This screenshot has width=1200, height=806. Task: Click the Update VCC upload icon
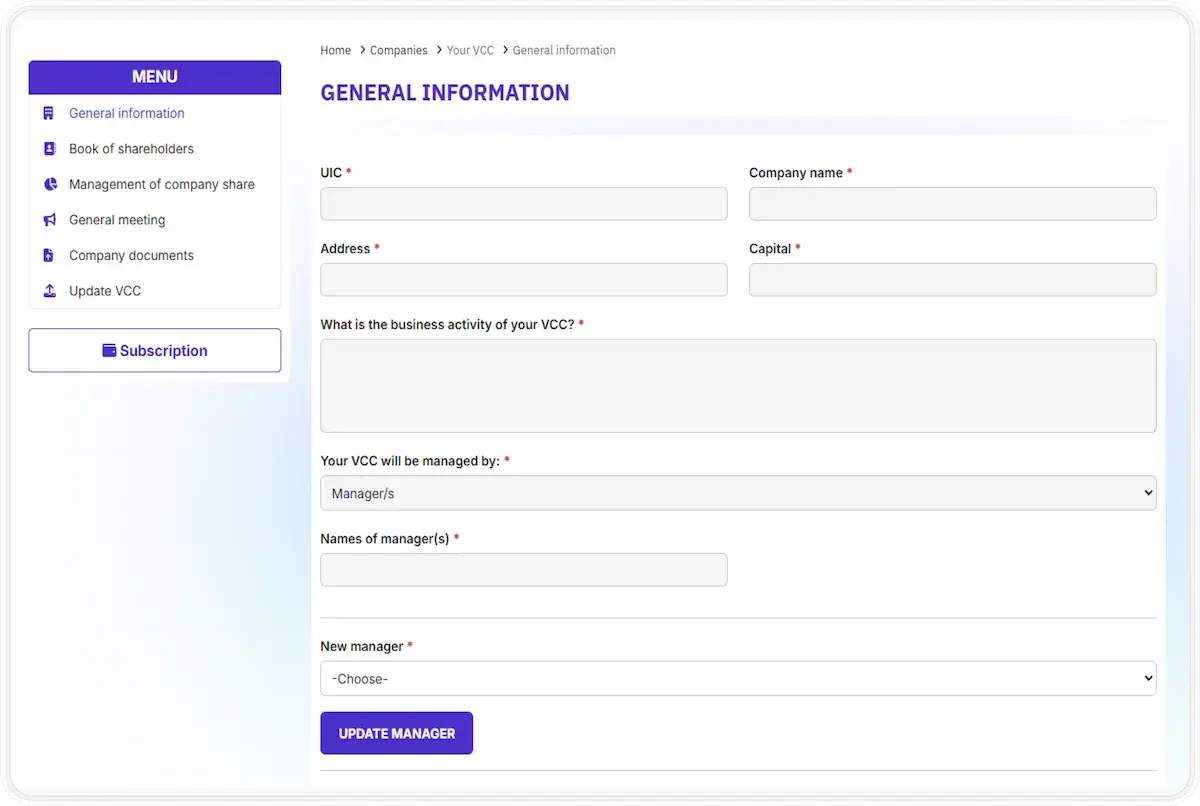coord(48,290)
